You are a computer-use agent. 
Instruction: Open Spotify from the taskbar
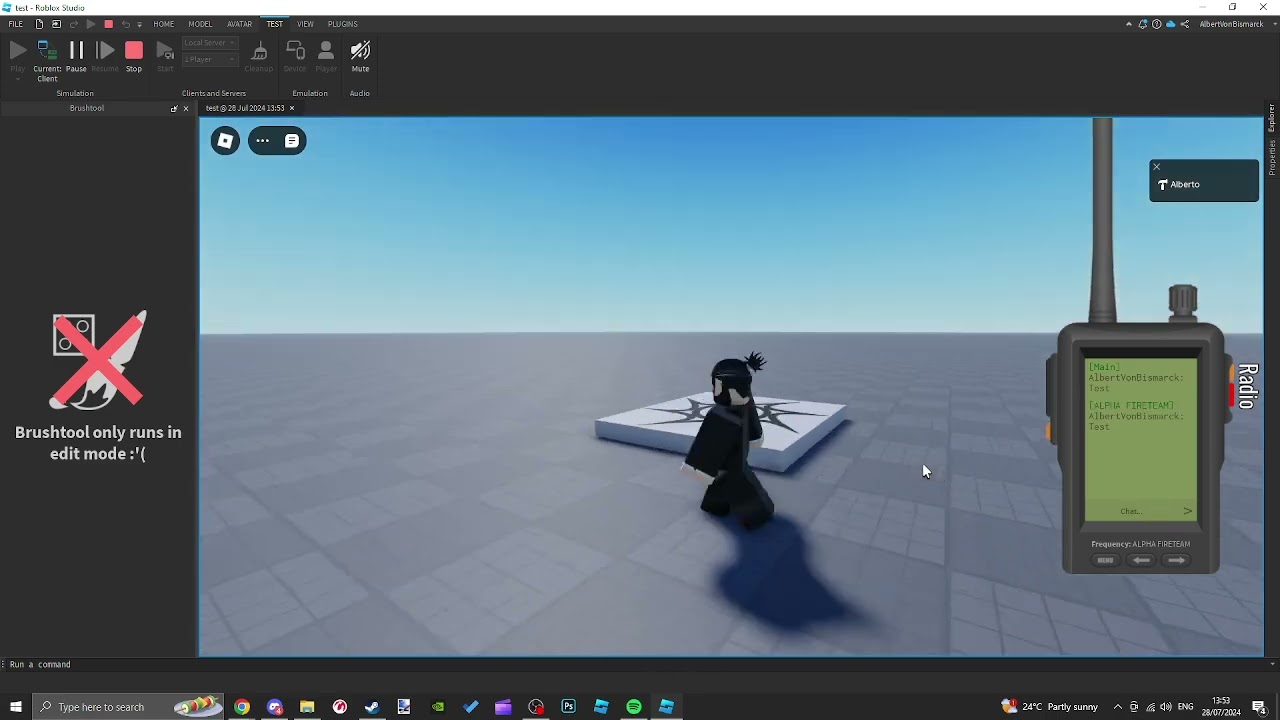[634, 707]
